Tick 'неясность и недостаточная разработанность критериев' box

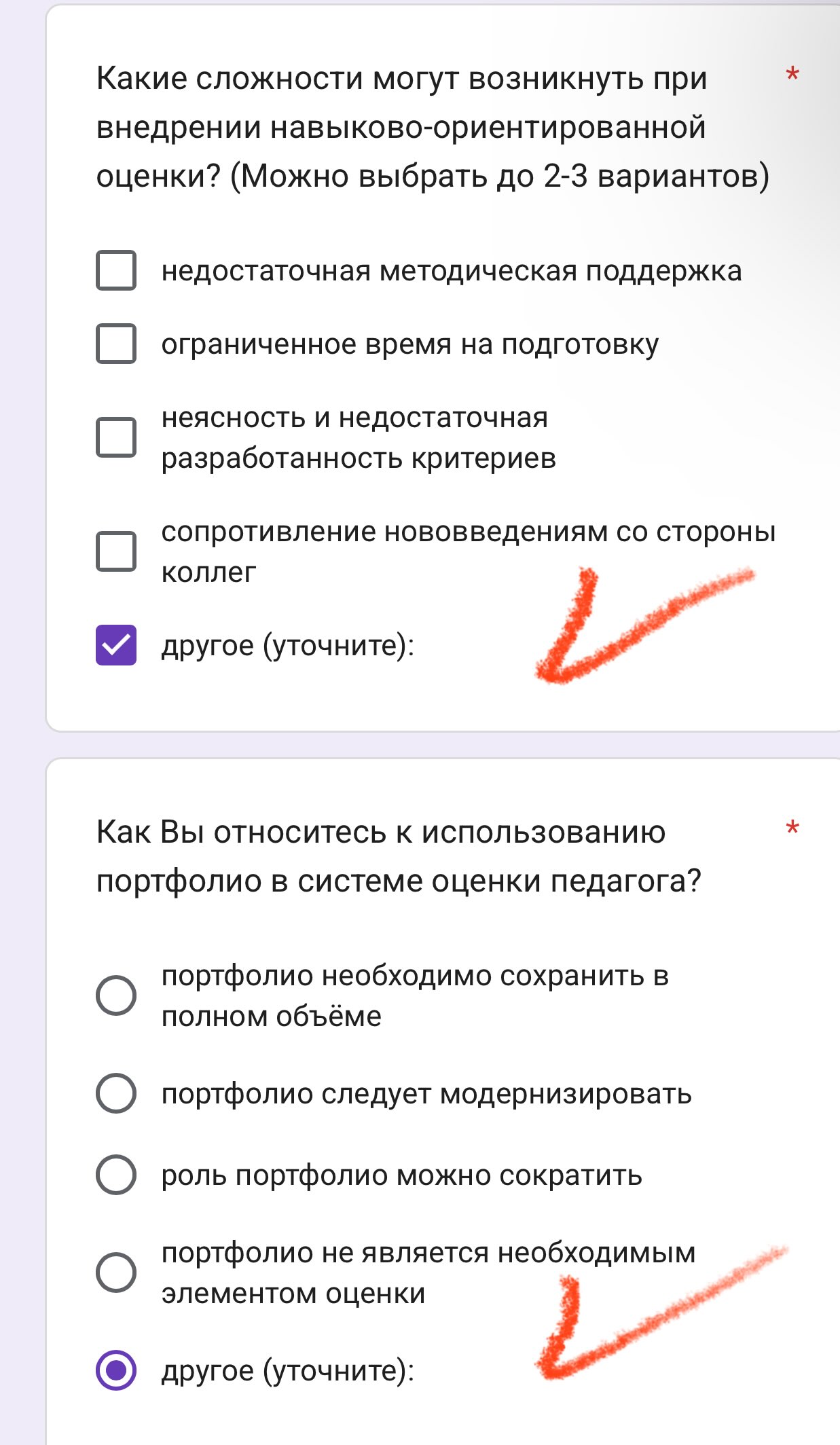point(116,437)
